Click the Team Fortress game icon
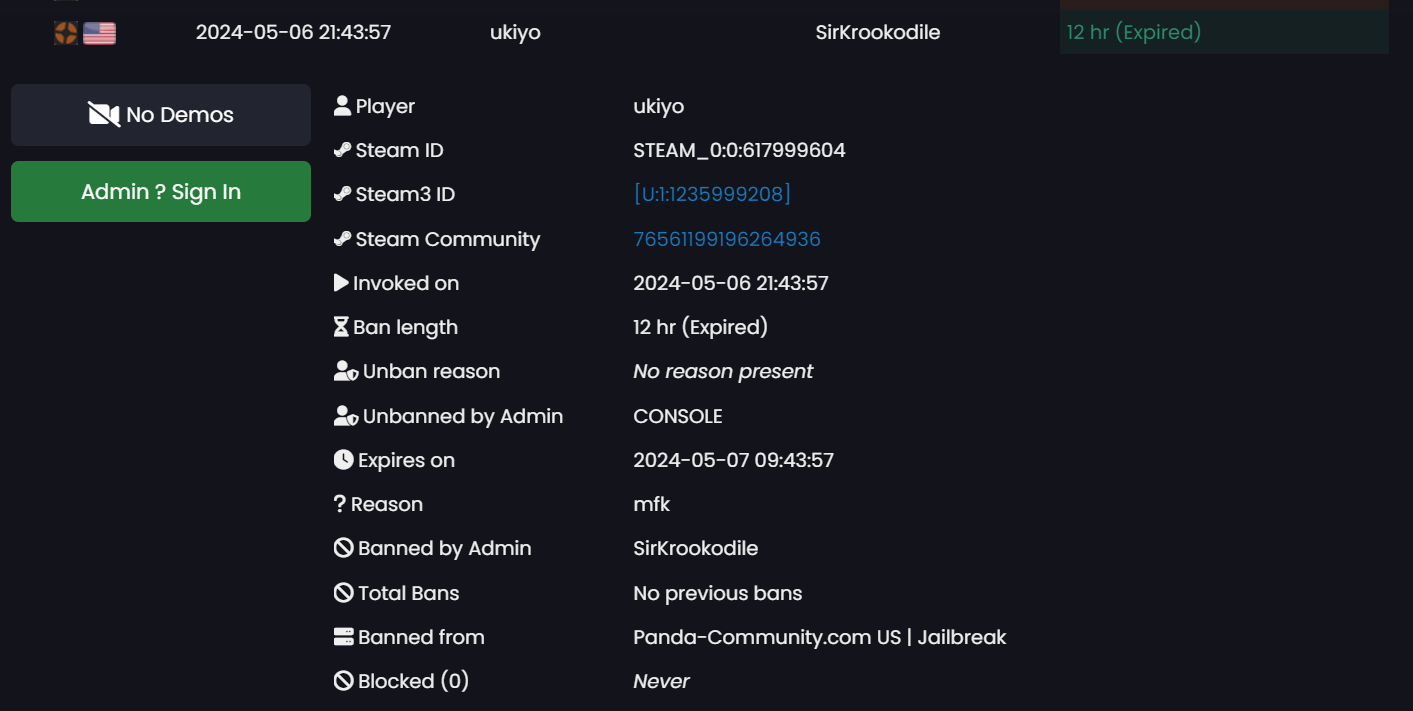 65,33
